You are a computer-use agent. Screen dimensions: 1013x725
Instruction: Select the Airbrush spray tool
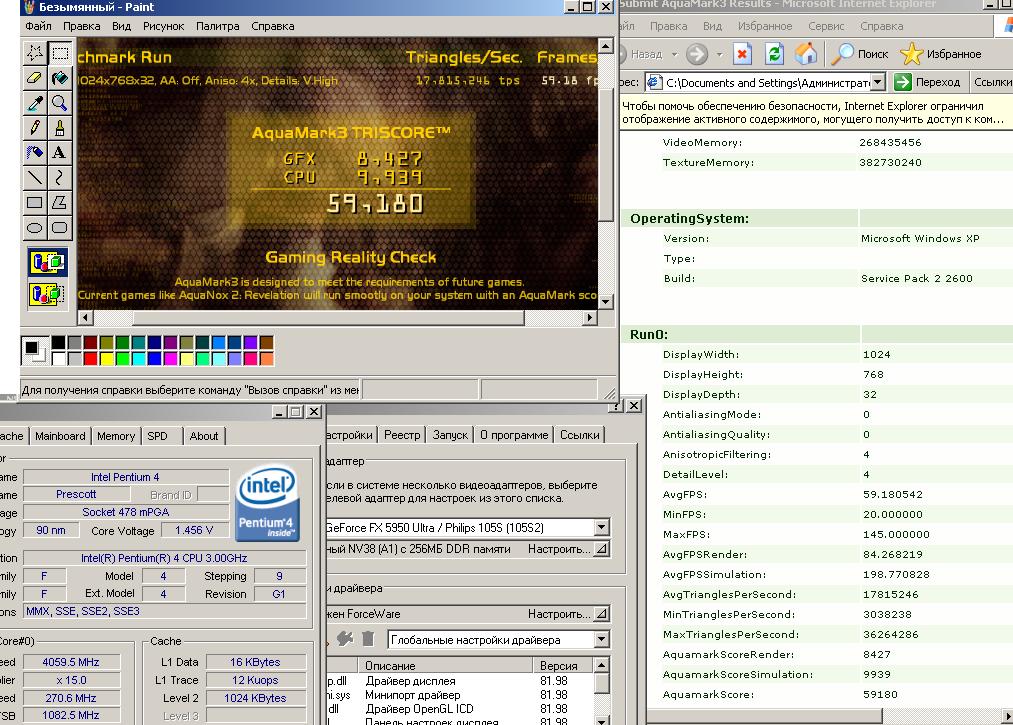pos(34,152)
